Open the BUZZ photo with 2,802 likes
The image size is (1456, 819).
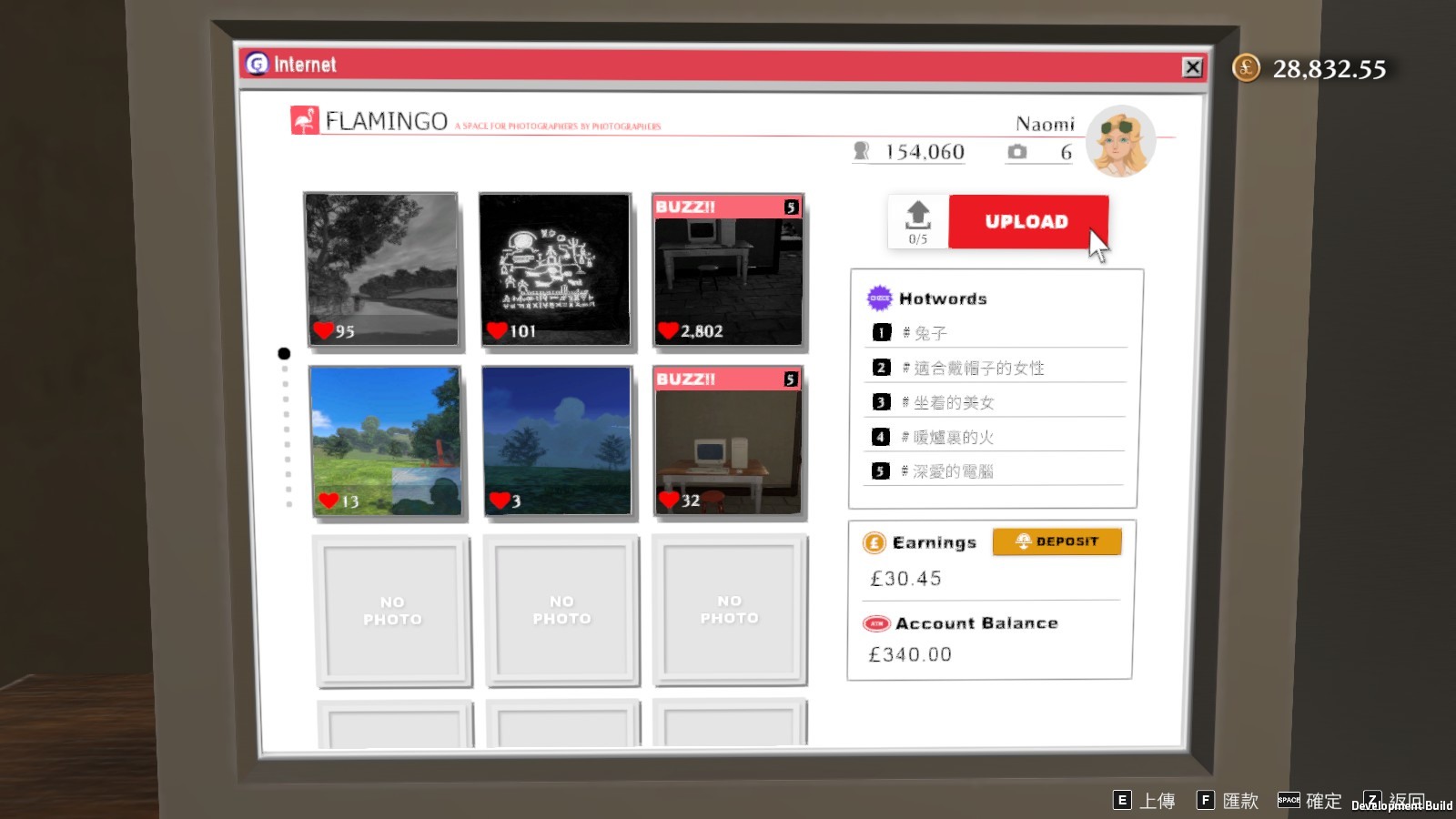728,270
